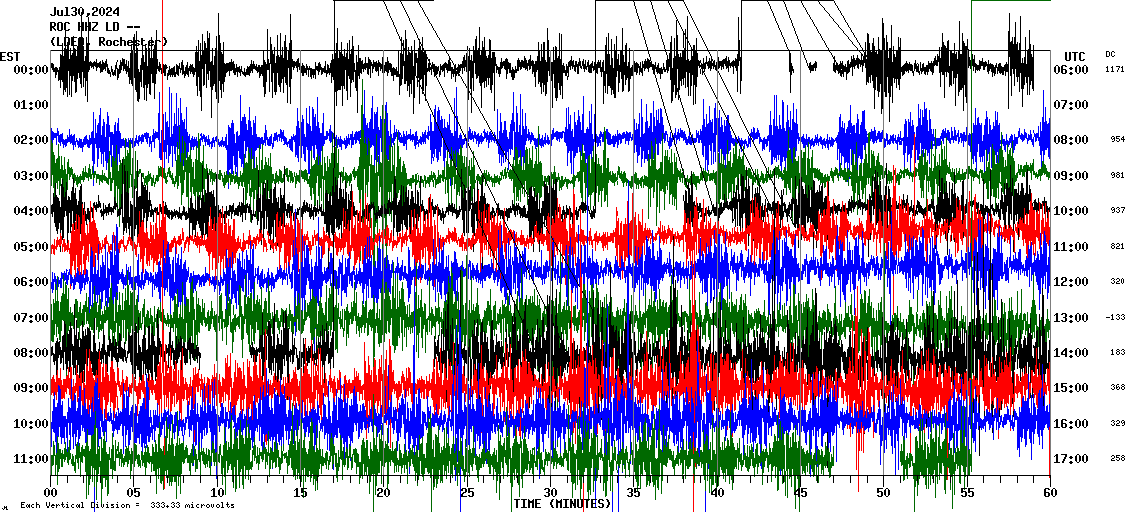The height and width of the screenshot is (519, 1130).
Task: Click the DC value 1171
Action: pos(1115,70)
